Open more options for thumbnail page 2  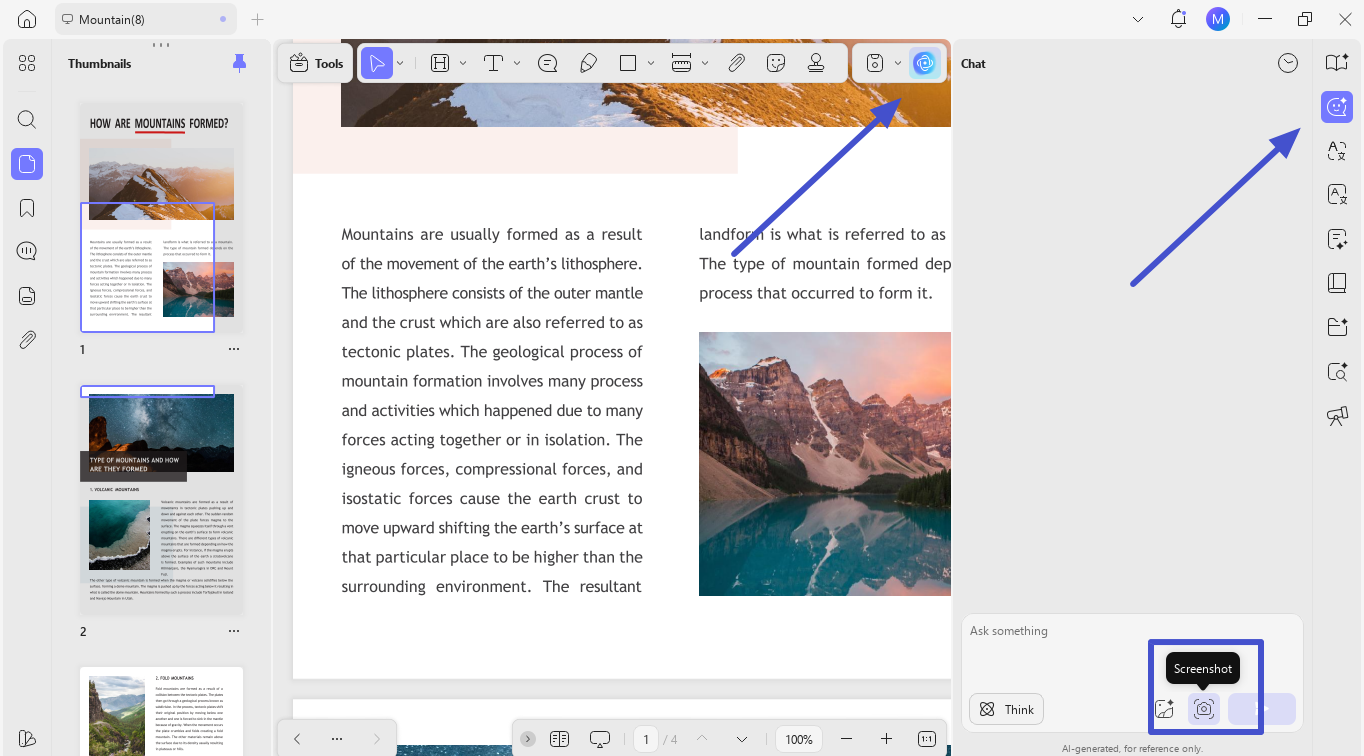[234, 631]
